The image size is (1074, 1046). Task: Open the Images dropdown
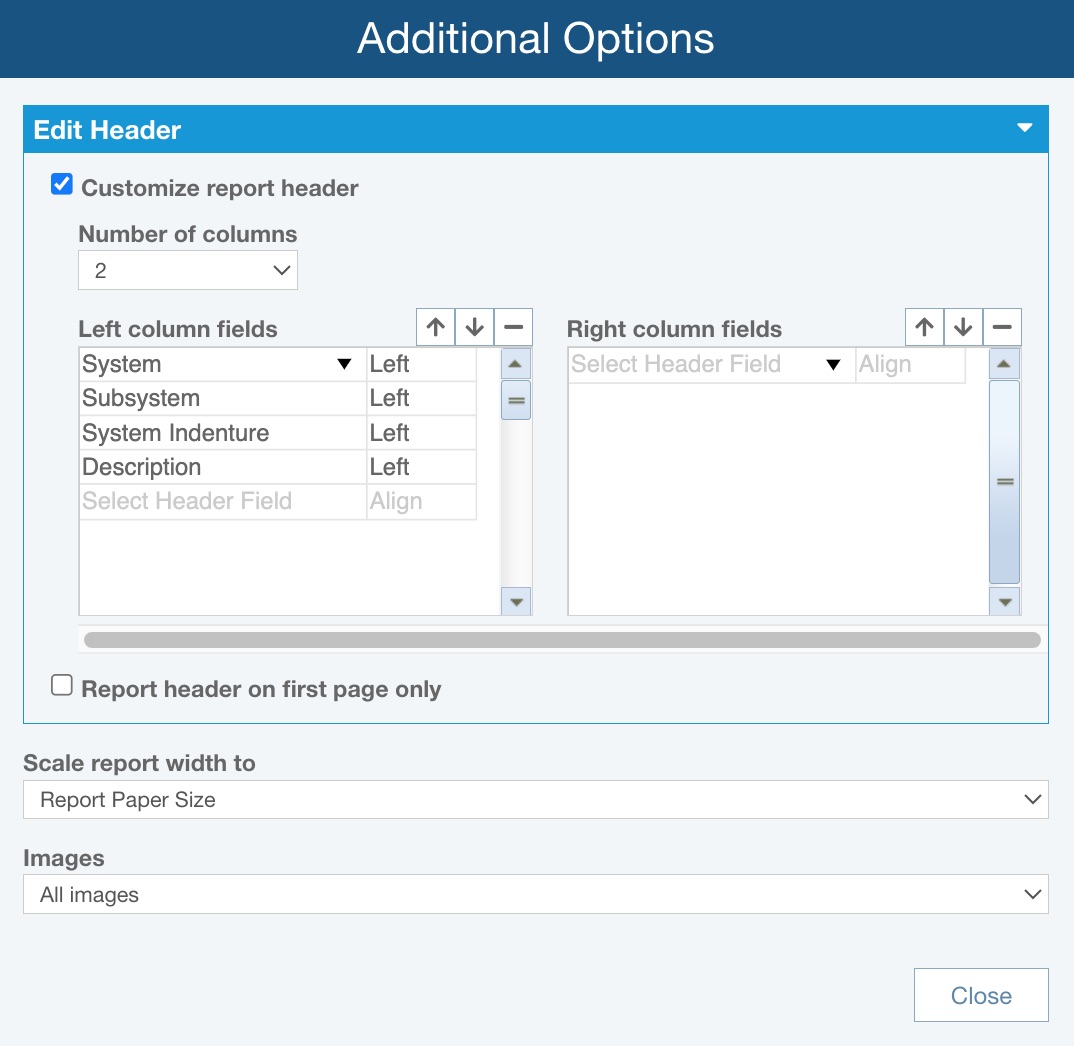coord(535,895)
